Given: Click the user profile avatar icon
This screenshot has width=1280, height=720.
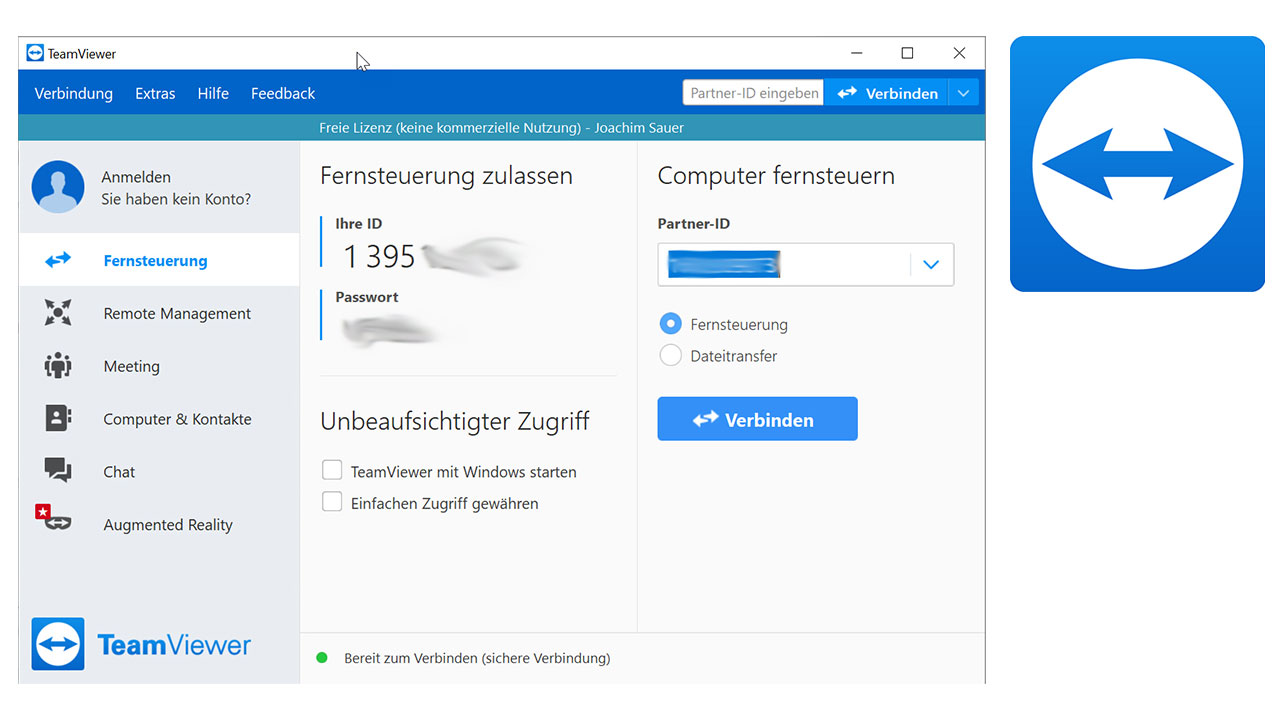Looking at the screenshot, I should tap(58, 187).
